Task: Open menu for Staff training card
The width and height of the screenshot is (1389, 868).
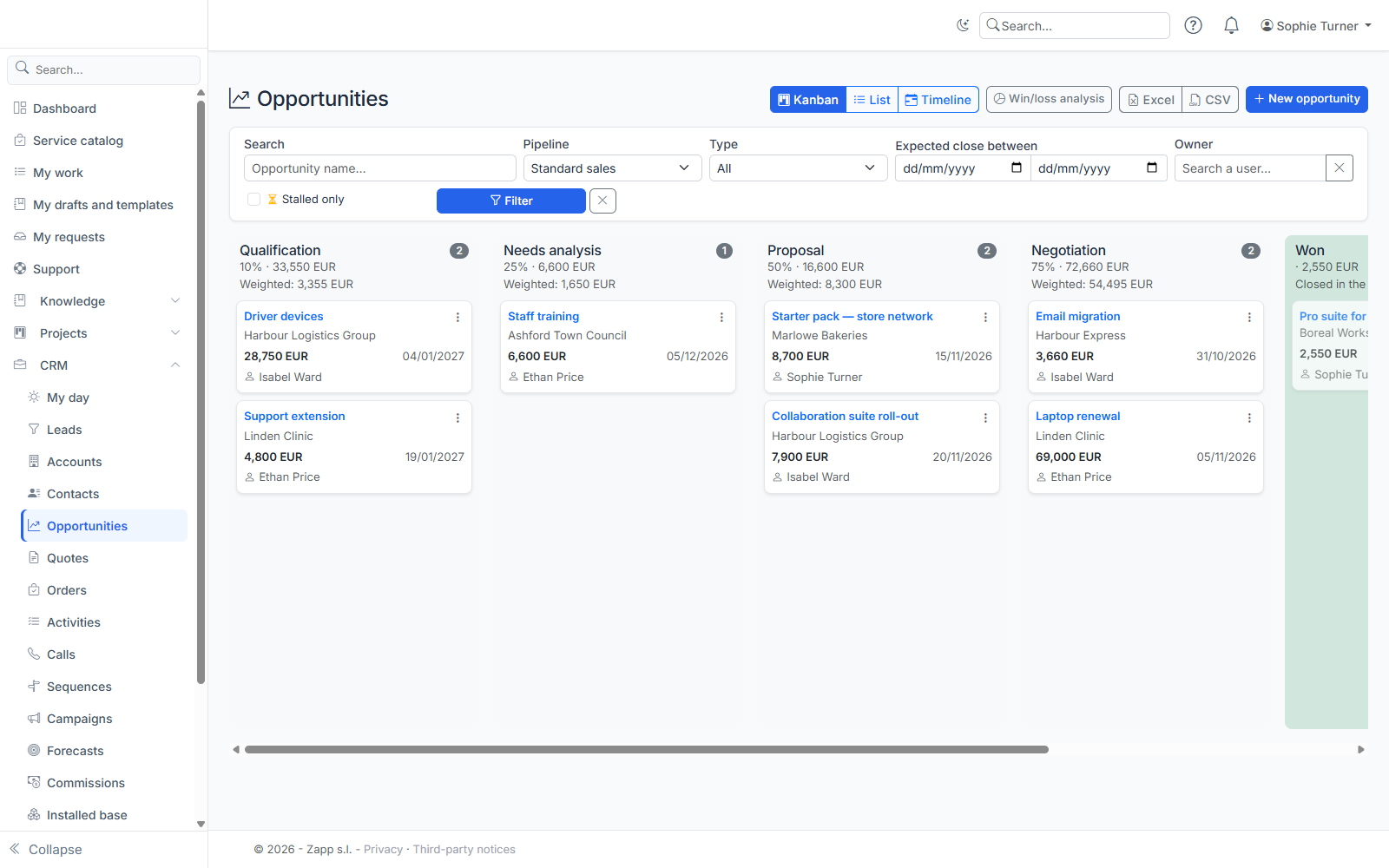Action: (x=721, y=318)
